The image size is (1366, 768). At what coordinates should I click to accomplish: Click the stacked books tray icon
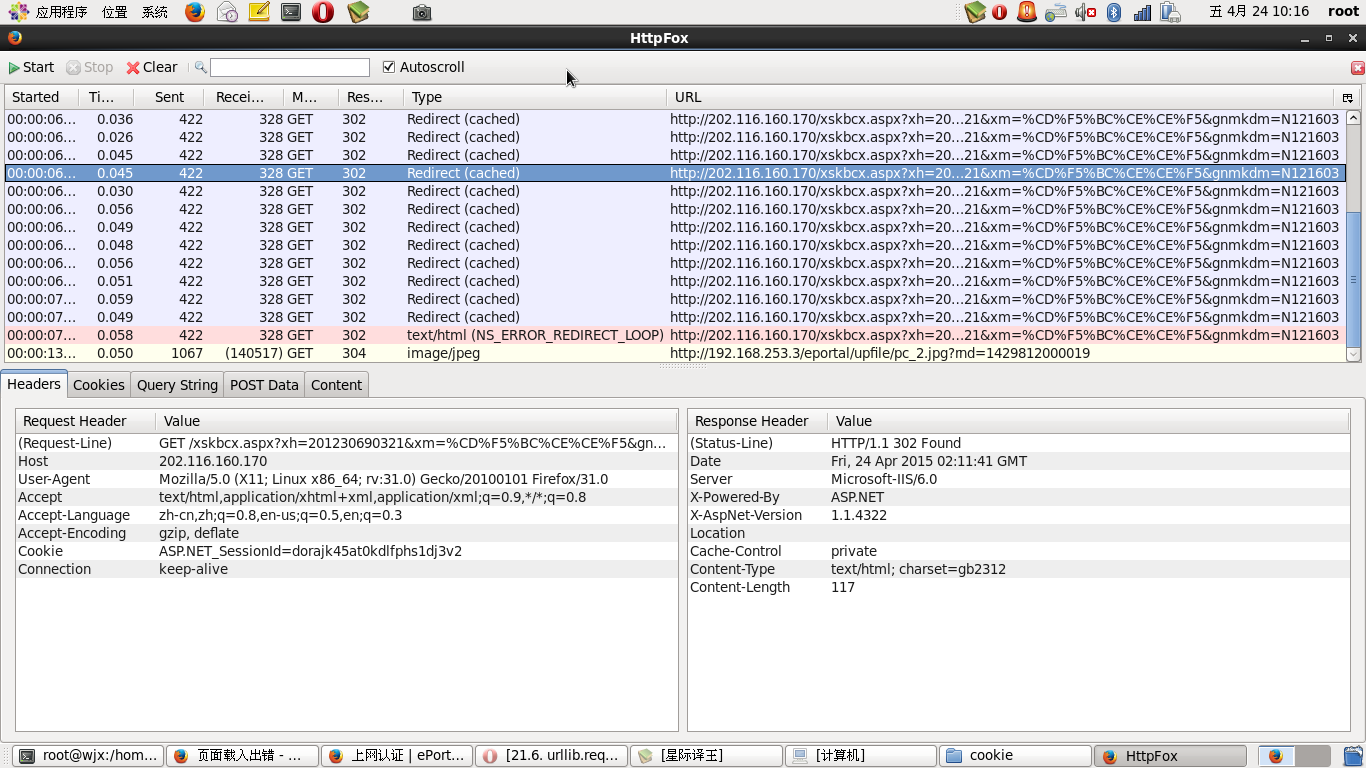[976, 12]
